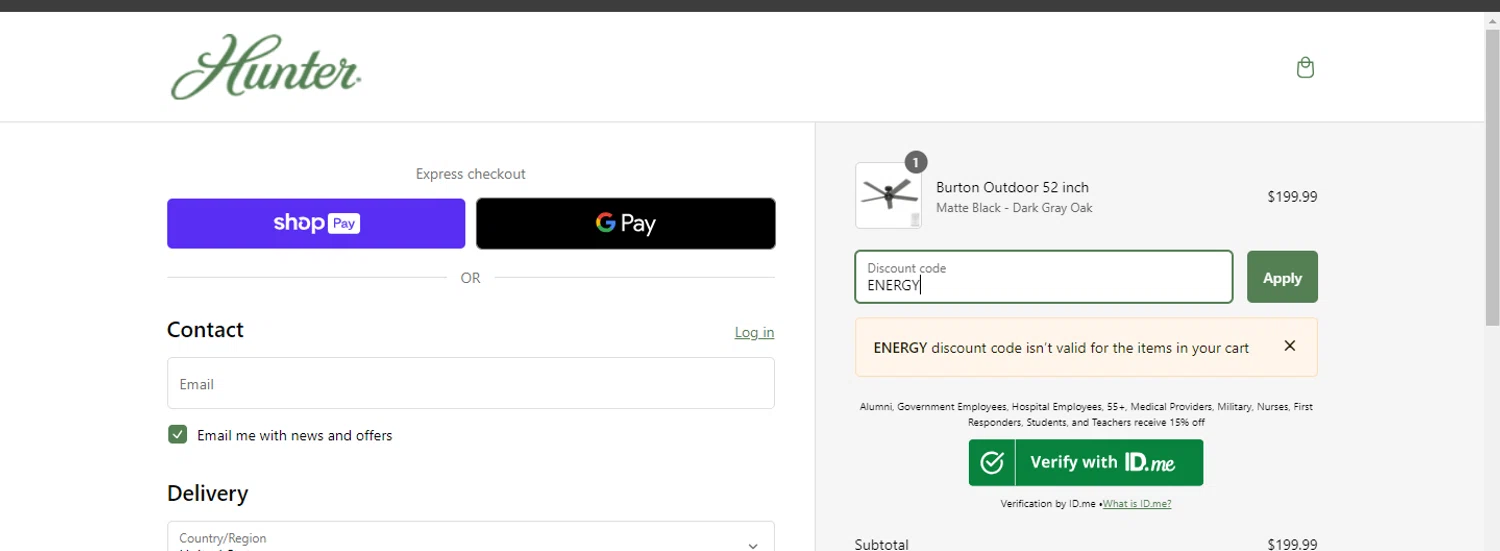1500x551 pixels.
Task: Click the Express checkout label
Action: pyautogui.click(x=471, y=174)
